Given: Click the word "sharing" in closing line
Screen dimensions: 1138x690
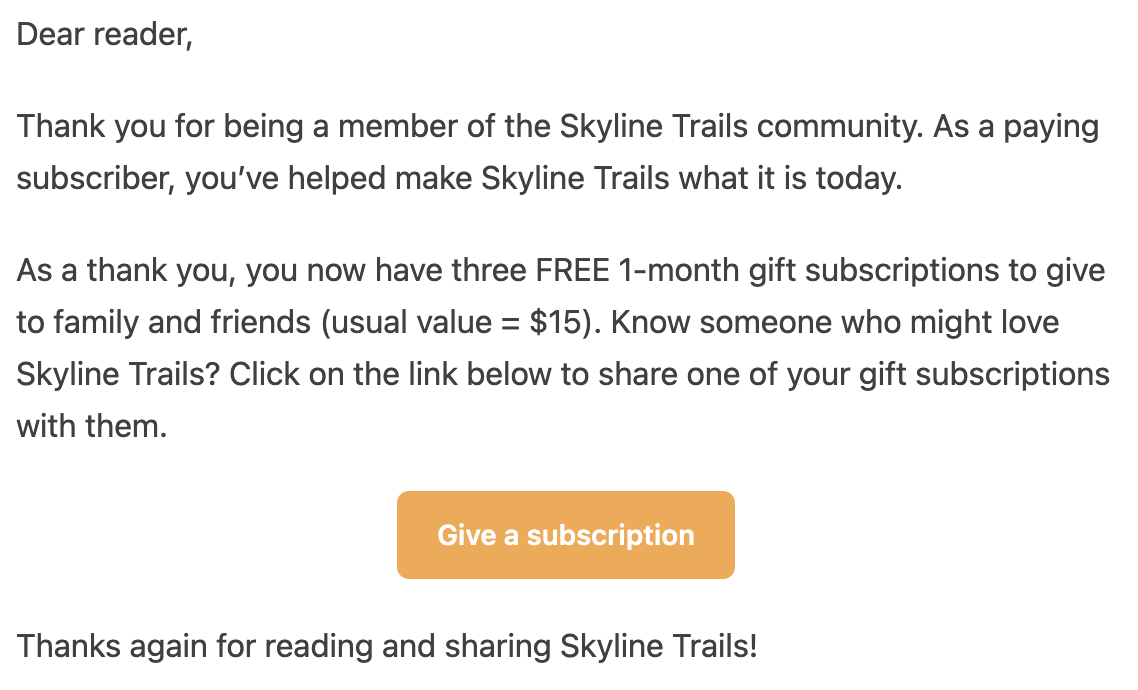Looking at the screenshot, I should click(x=498, y=646).
